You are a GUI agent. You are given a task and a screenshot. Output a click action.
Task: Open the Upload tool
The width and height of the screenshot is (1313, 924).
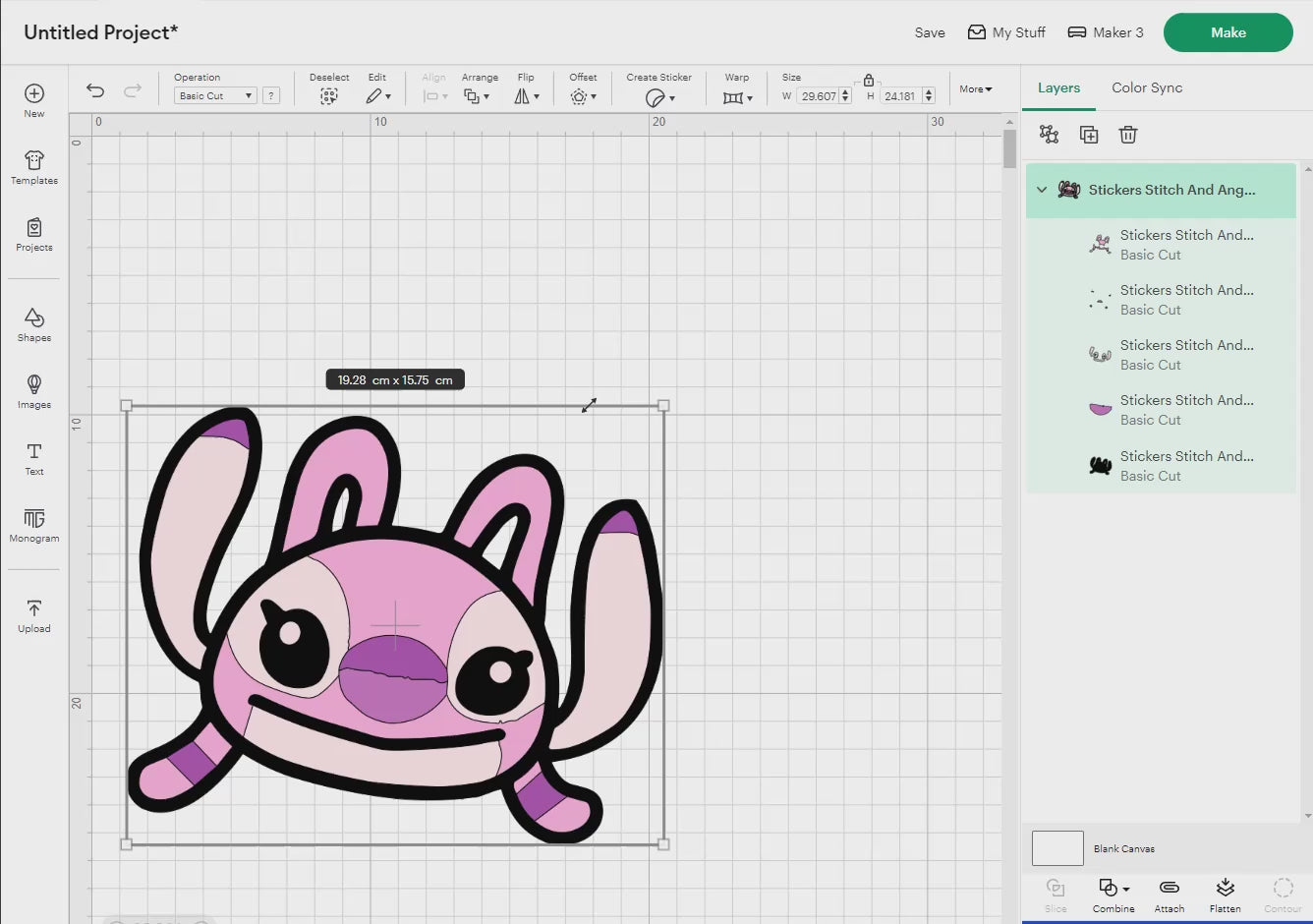[34, 615]
